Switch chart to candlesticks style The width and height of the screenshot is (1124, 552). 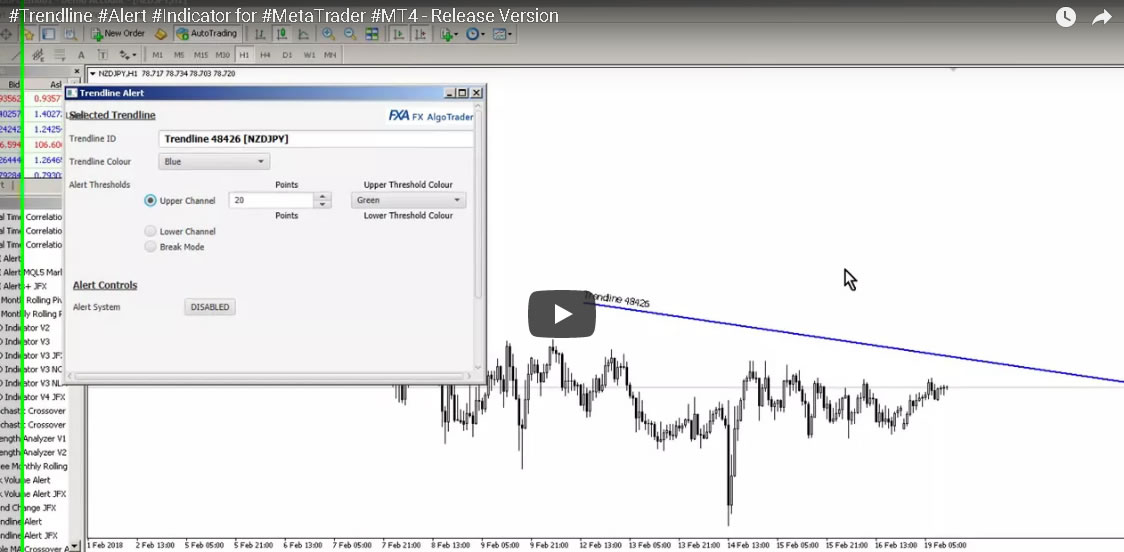click(x=282, y=34)
